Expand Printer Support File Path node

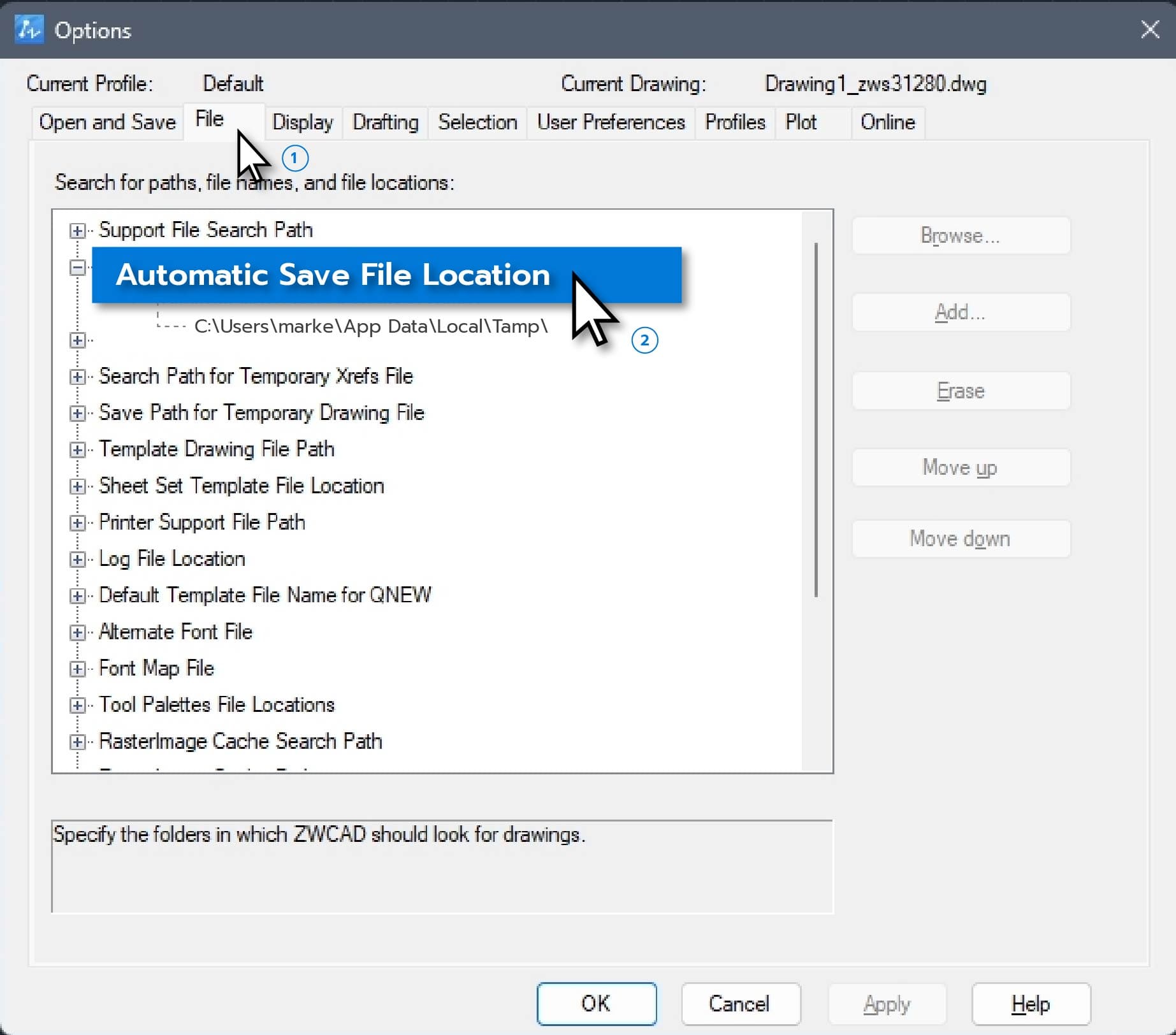[x=77, y=523]
